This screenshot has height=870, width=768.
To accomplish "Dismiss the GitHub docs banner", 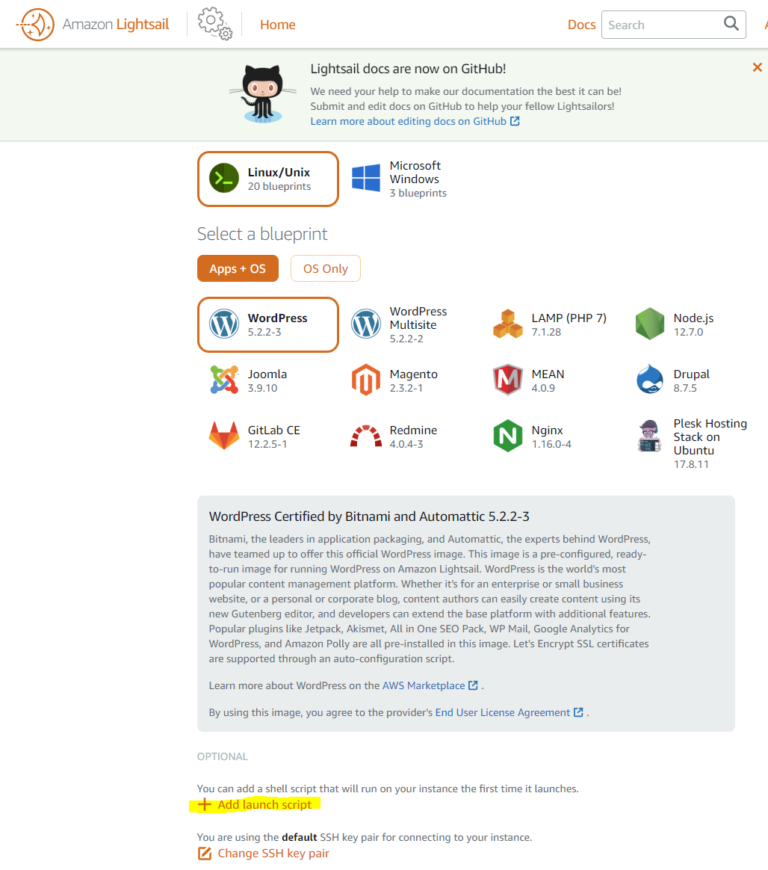I will coord(757,67).
